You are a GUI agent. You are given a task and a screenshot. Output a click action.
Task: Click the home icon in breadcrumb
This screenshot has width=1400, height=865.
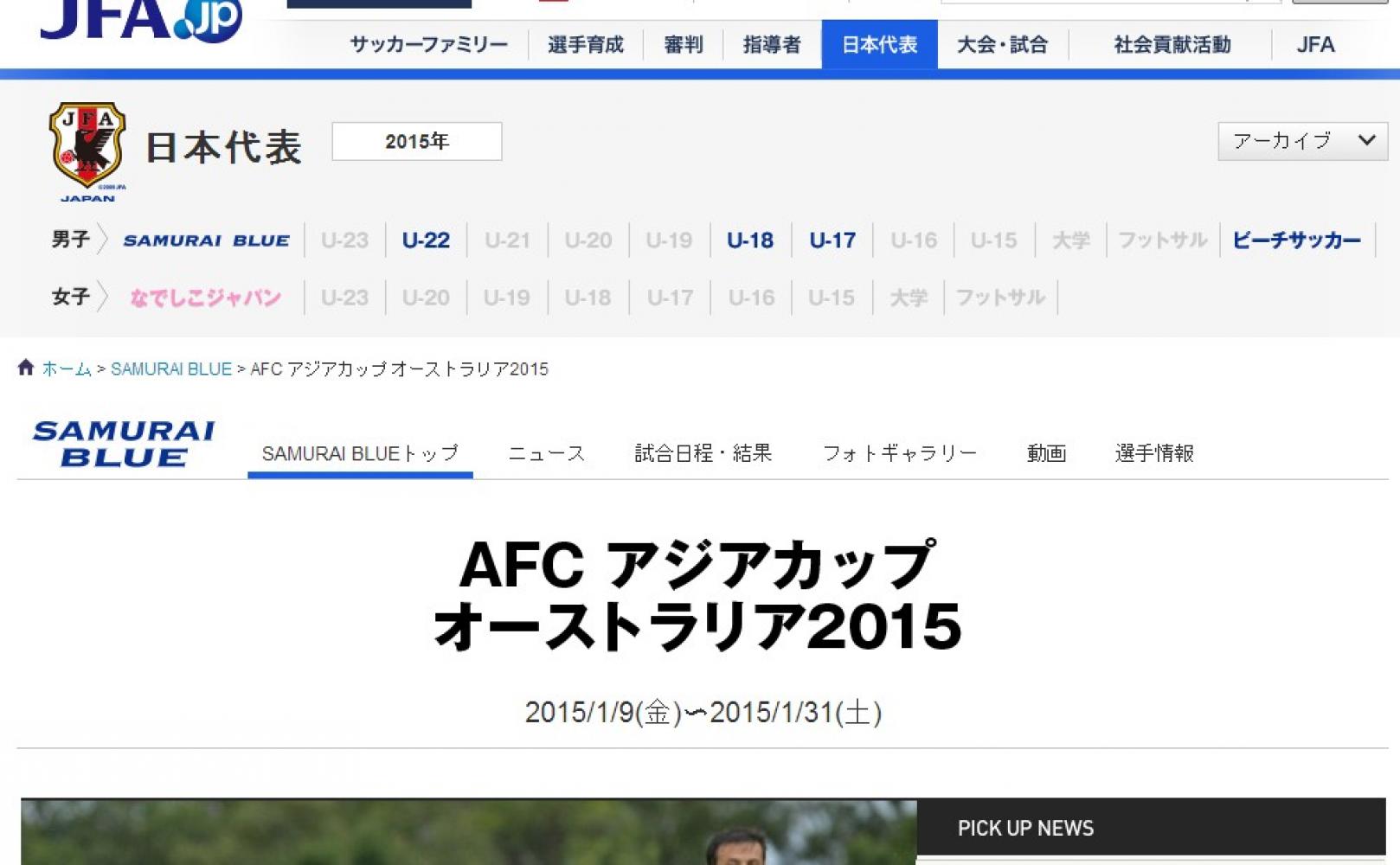(26, 368)
